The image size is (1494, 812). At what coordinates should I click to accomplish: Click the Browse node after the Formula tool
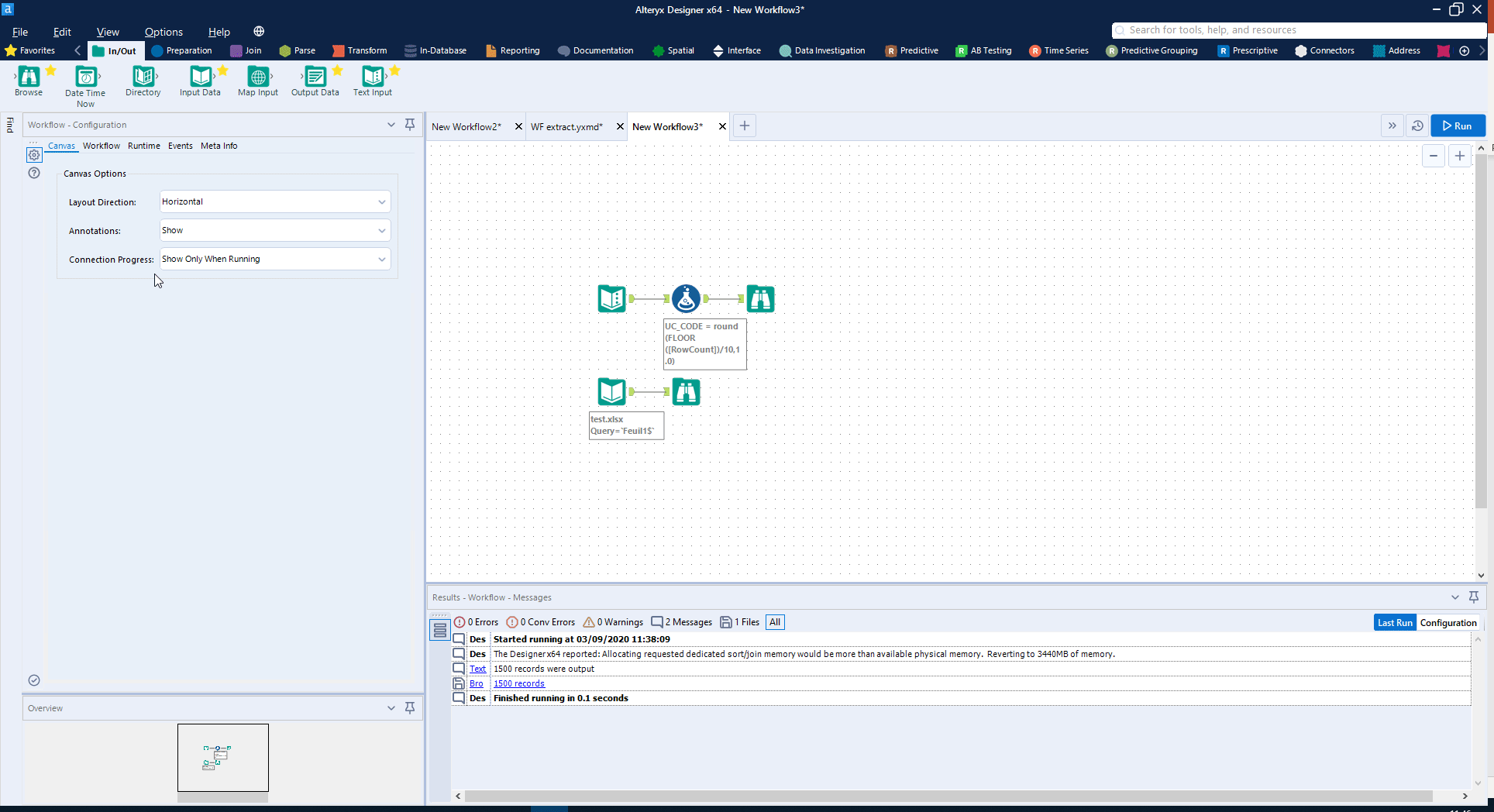[x=760, y=298]
